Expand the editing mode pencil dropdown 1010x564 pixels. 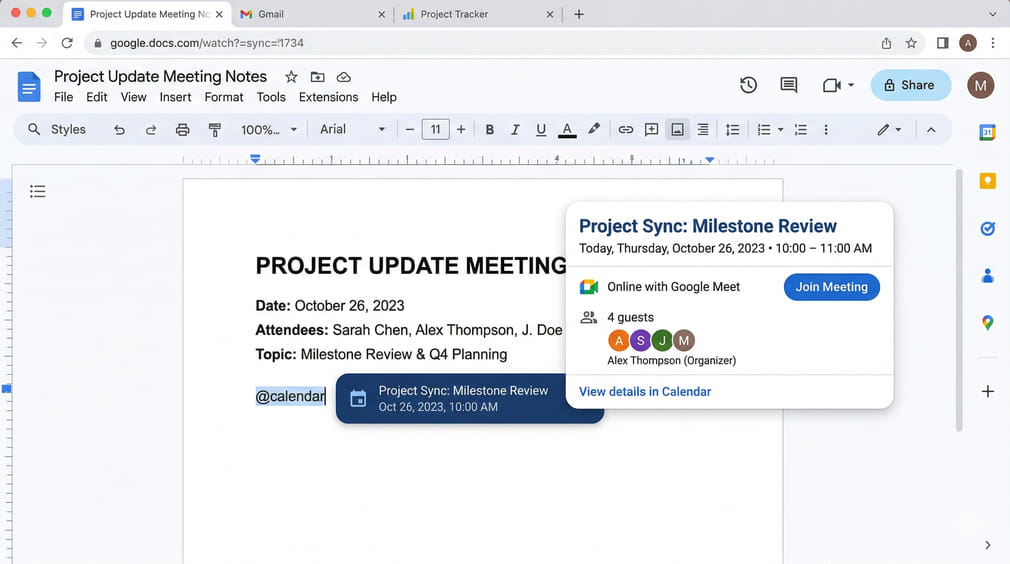(x=889, y=130)
